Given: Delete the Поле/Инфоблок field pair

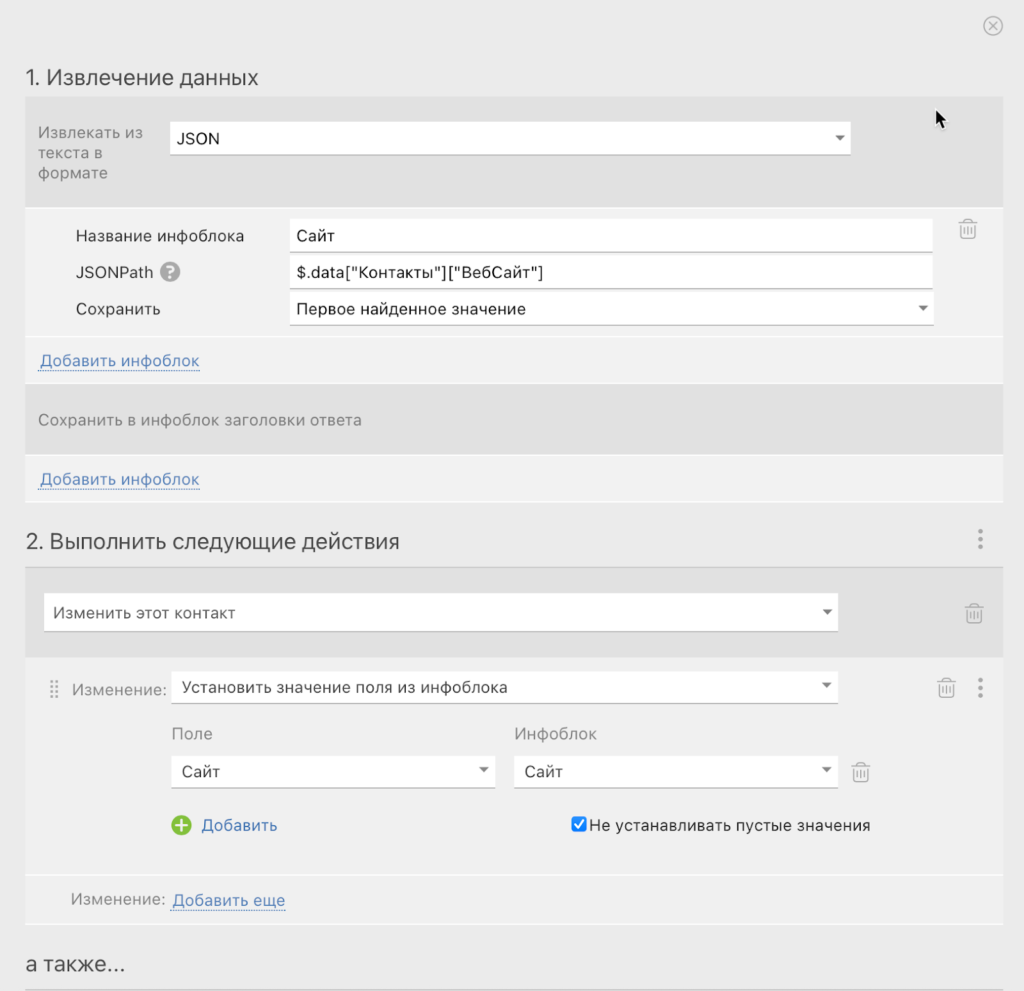Looking at the screenshot, I should [861, 772].
